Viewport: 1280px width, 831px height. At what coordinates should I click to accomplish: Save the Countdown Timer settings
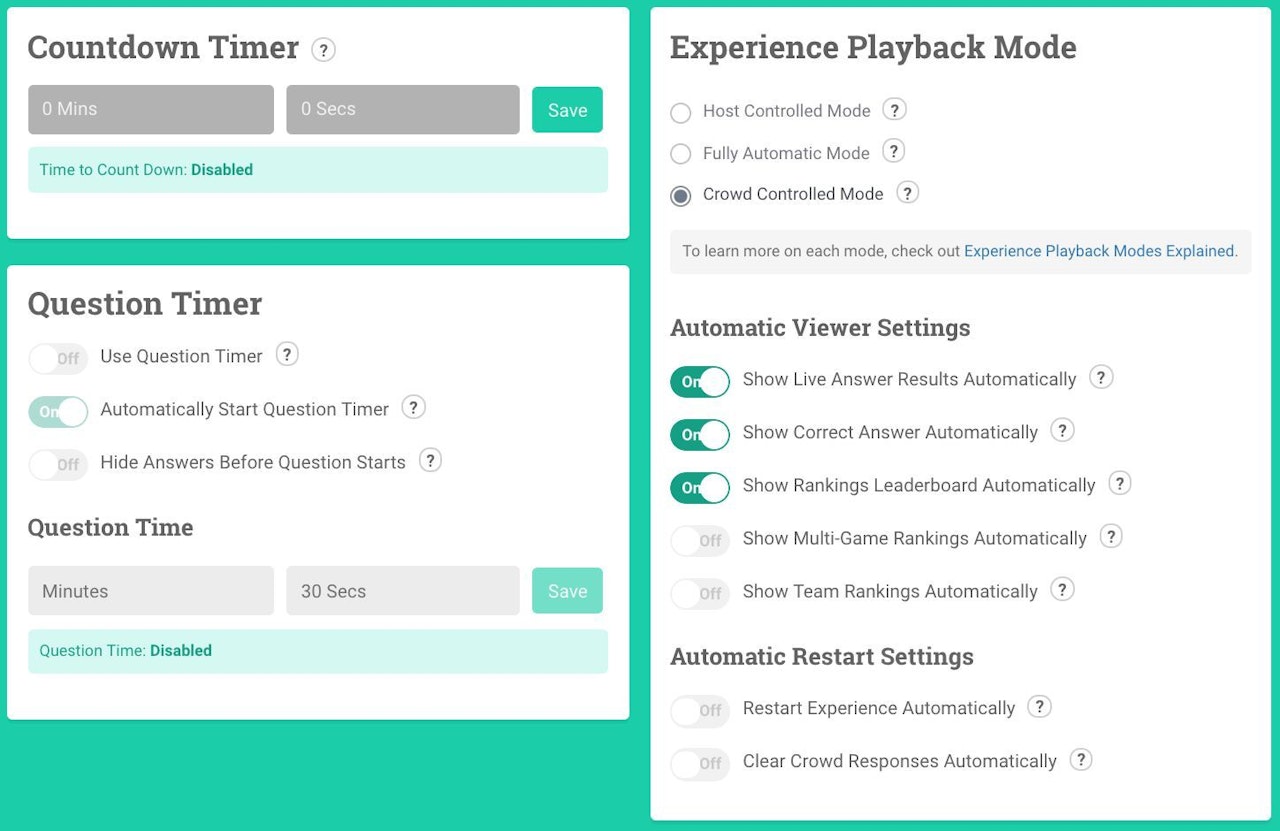tap(567, 110)
